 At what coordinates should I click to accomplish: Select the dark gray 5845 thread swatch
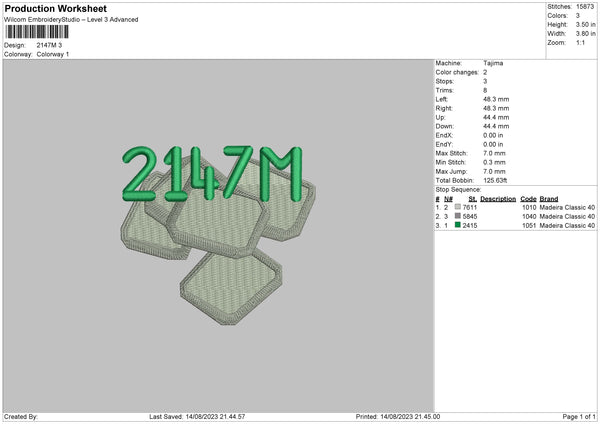pyautogui.click(x=458, y=216)
